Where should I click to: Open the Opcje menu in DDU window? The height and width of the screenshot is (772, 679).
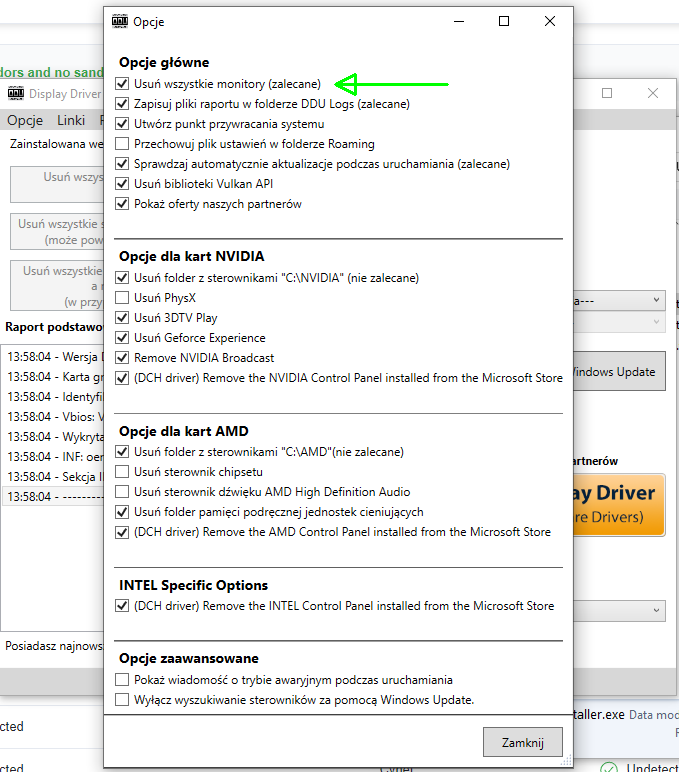pos(25,120)
